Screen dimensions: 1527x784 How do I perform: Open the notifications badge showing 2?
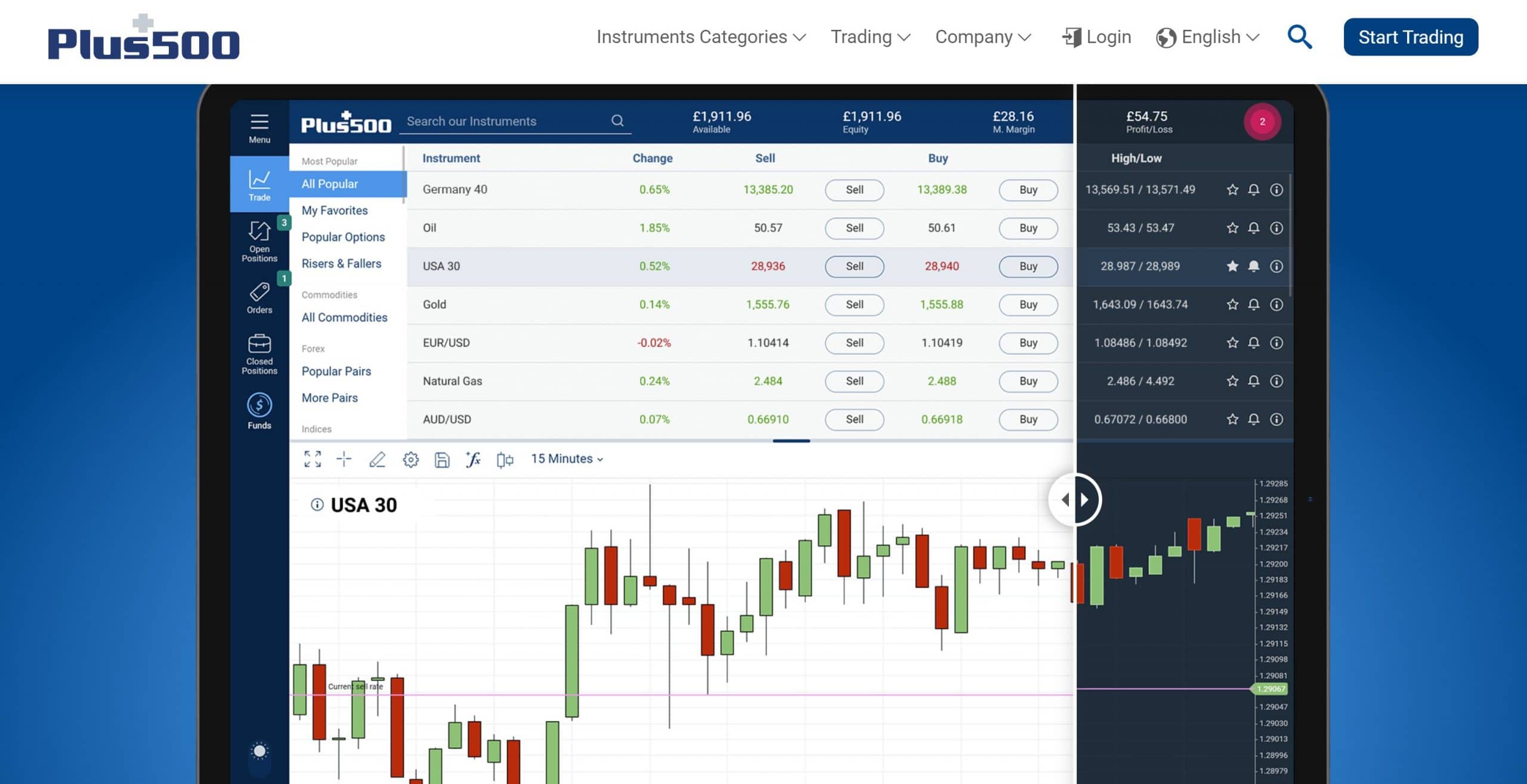(x=1262, y=122)
